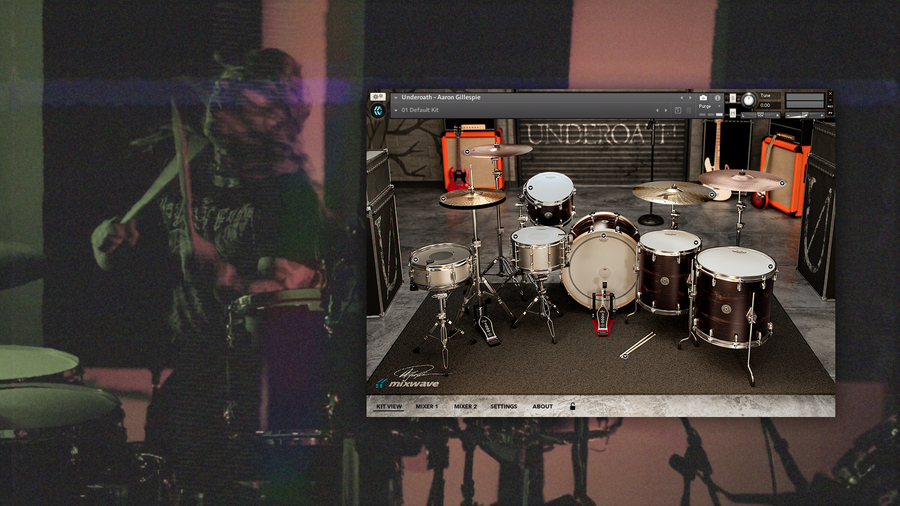Toggle the Solo button
The height and width of the screenshot is (506, 900).
pyautogui.click(x=732, y=97)
